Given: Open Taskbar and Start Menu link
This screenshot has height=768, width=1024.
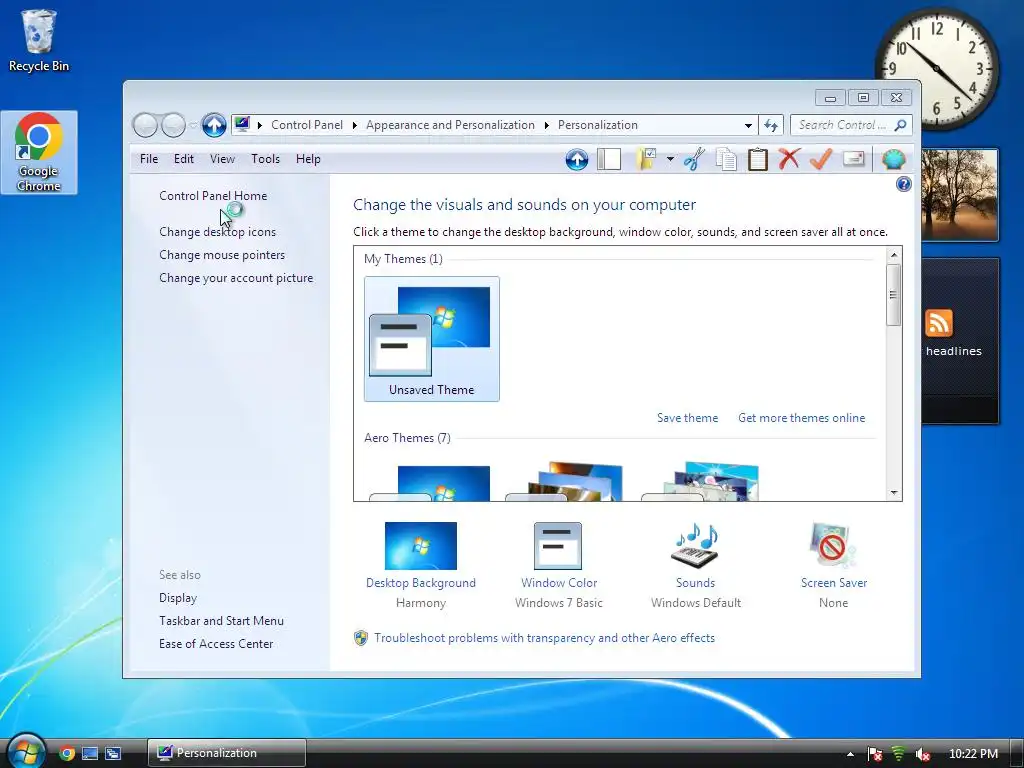Looking at the screenshot, I should point(221,620).
